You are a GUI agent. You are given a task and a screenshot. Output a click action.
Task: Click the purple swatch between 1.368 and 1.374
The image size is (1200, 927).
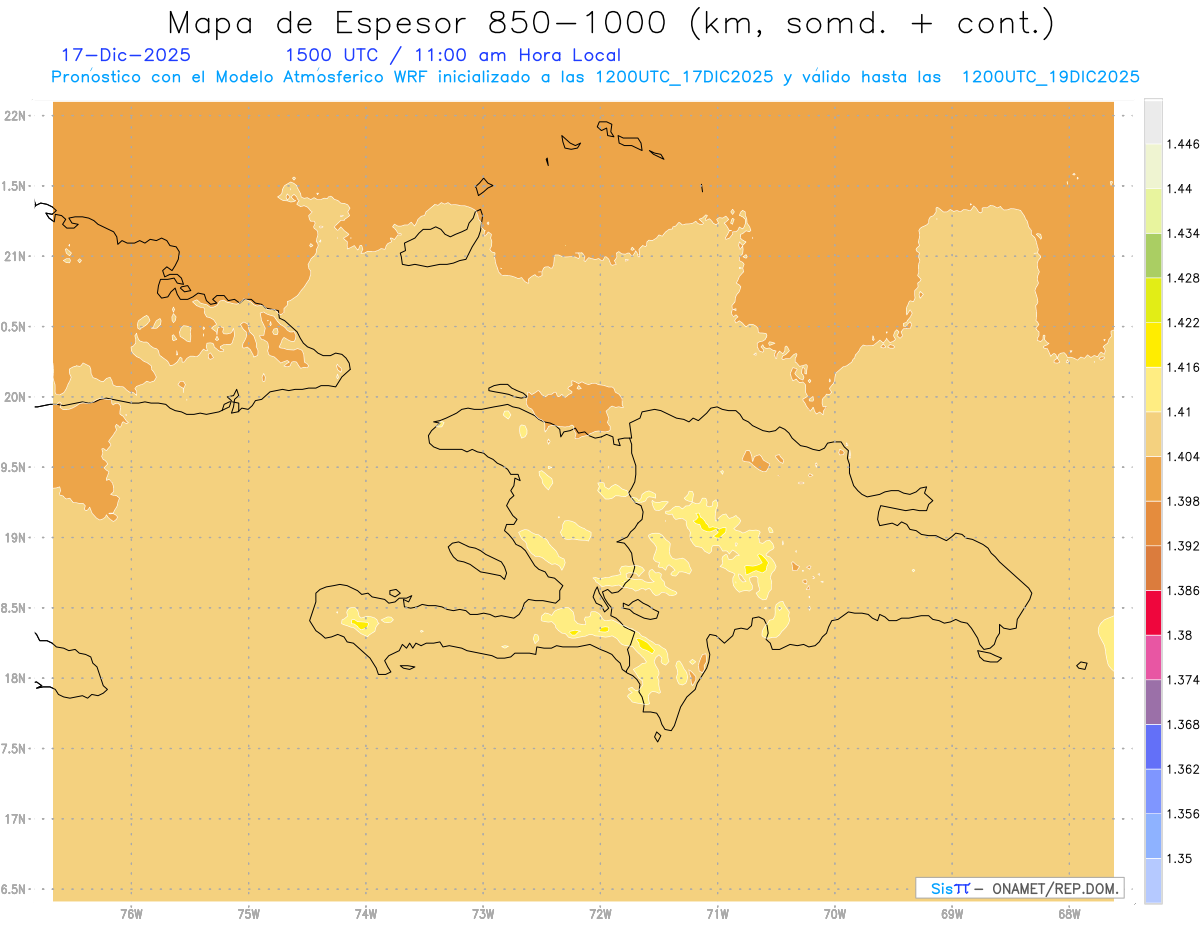point(1153,702)
